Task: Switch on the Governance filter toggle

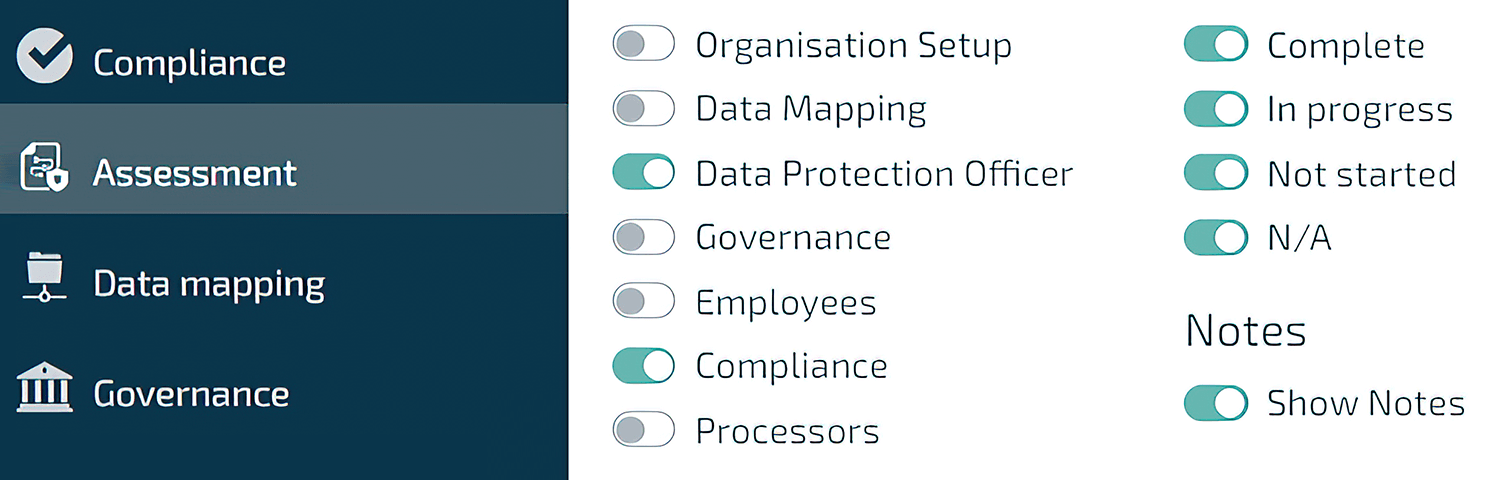Action: 644,237
